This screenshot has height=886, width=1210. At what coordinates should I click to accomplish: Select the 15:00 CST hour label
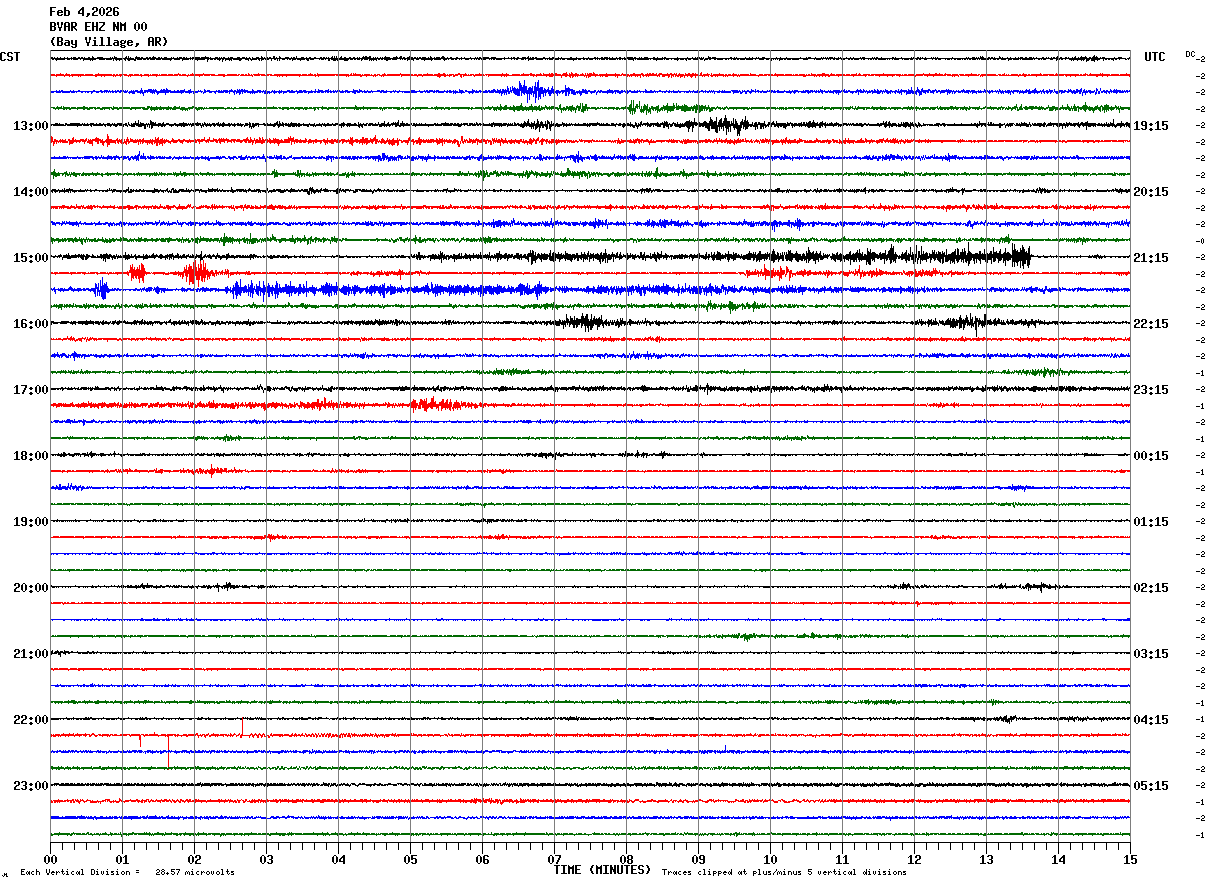click(x=30, y=258)
